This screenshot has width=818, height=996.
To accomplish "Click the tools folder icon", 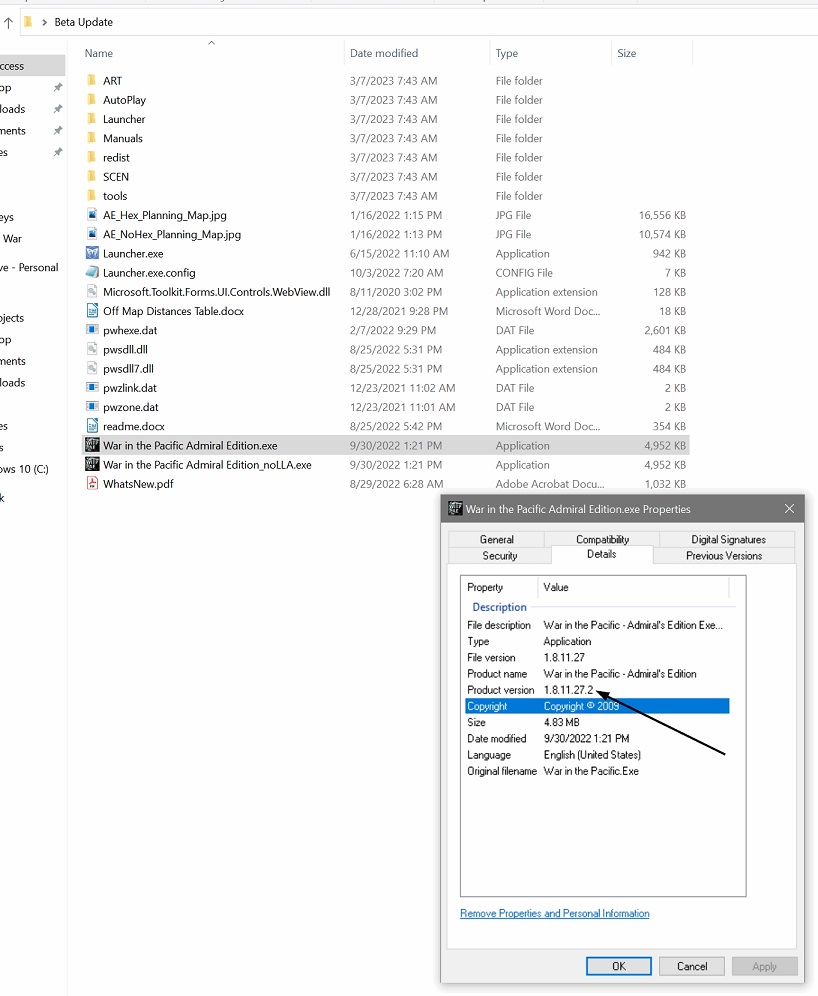I will [92, 196].
